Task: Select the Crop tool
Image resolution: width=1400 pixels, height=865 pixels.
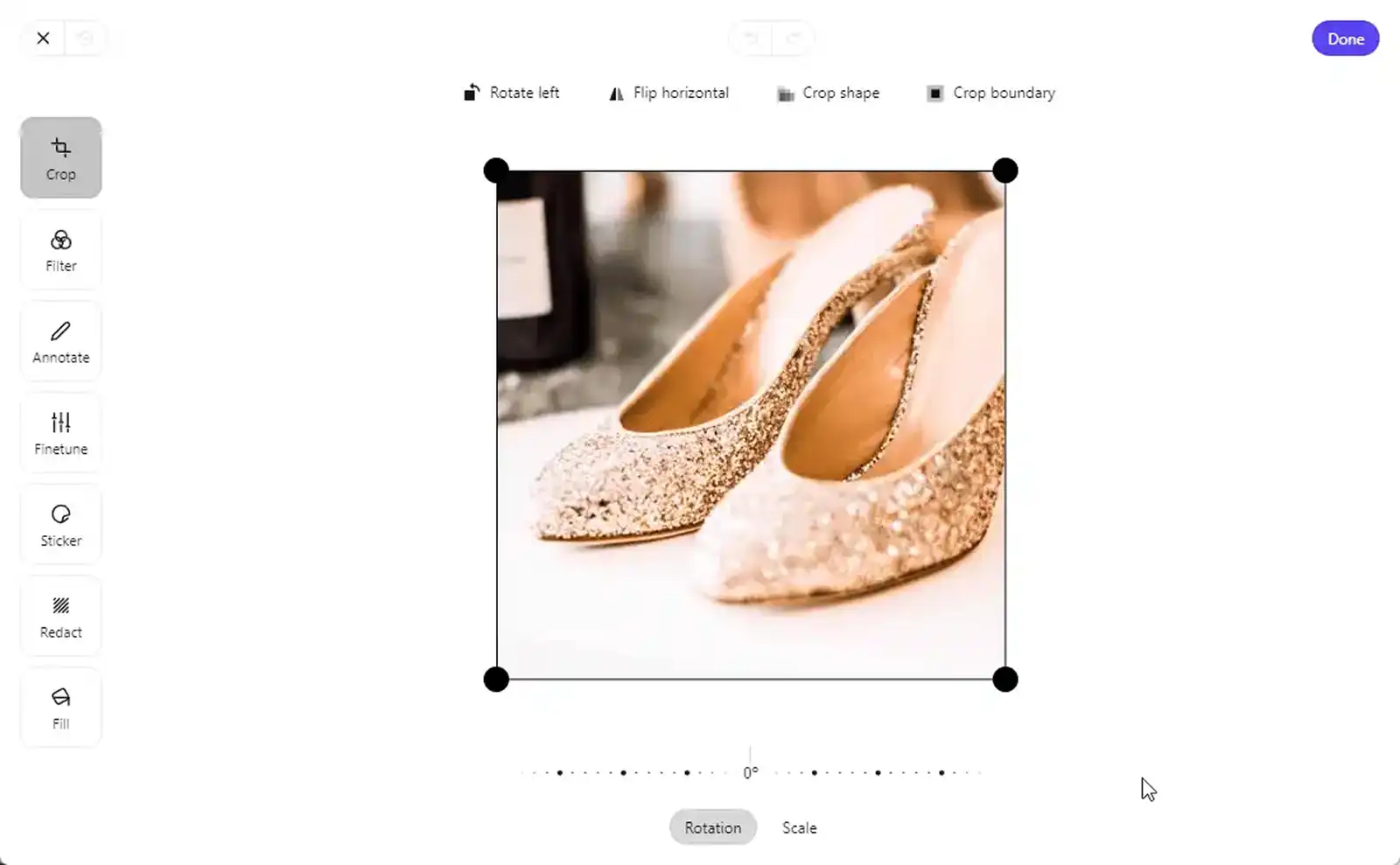Action: click(x=60, y=157)
